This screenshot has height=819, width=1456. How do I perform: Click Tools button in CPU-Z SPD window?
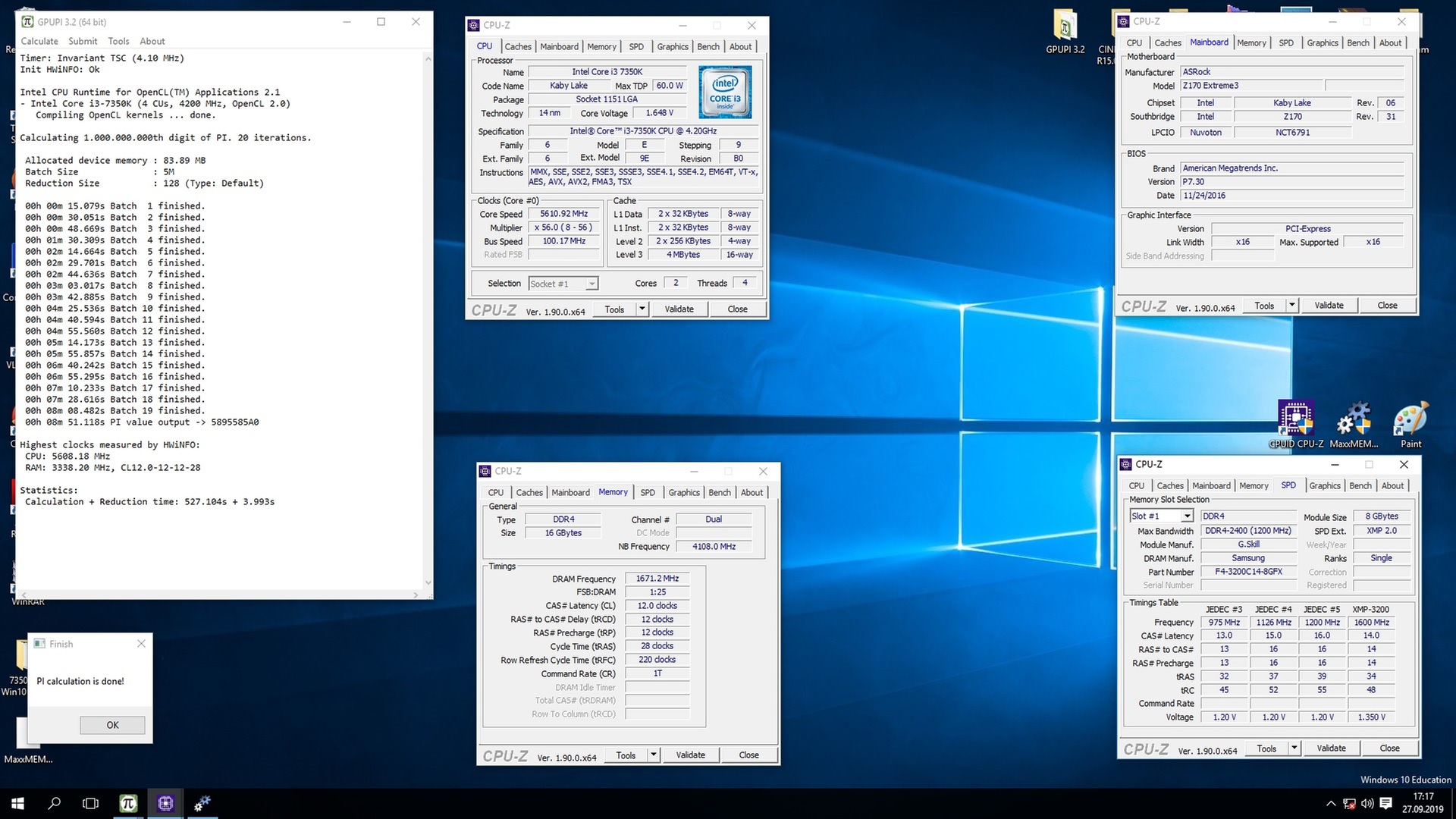[1266, 748]
